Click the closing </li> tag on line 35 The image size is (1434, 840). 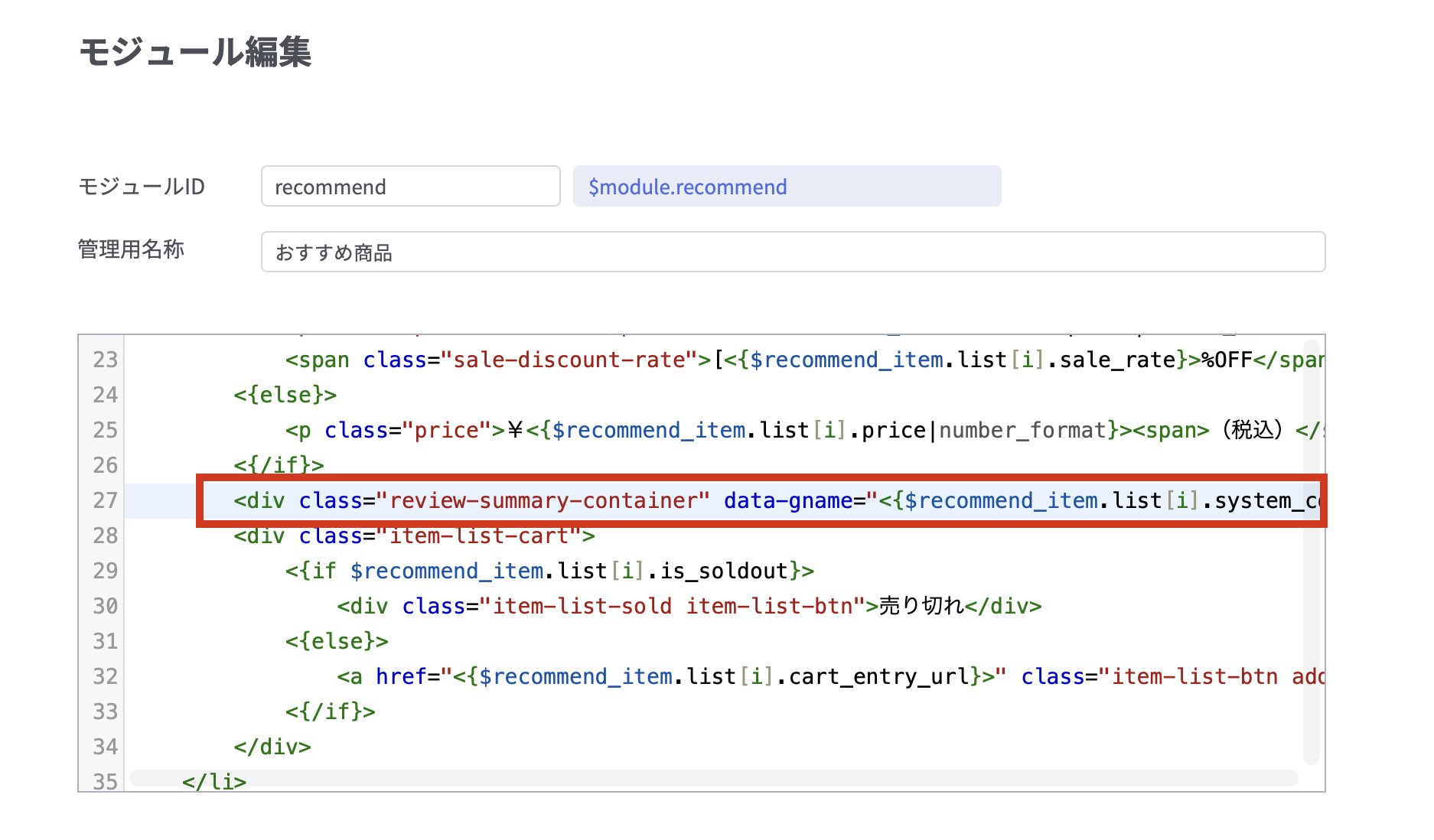point(214,781)
